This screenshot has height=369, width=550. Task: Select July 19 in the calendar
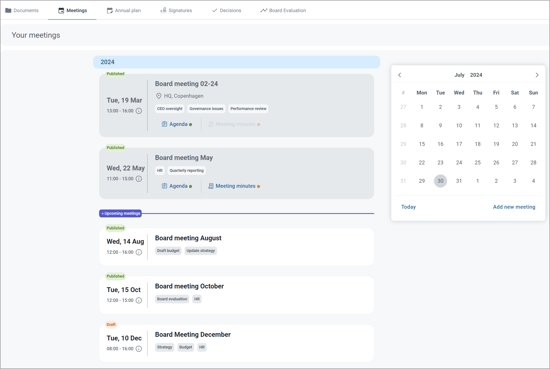pyautogui.click(x=496, y=144)
